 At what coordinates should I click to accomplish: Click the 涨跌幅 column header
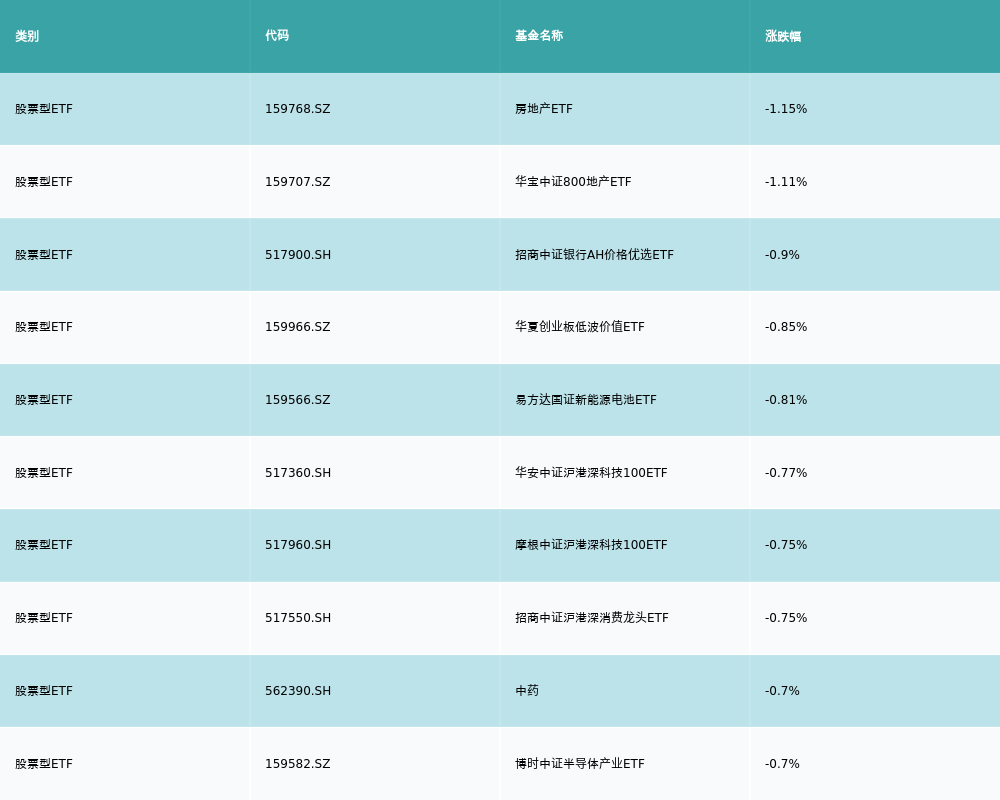tap(783, 36)
